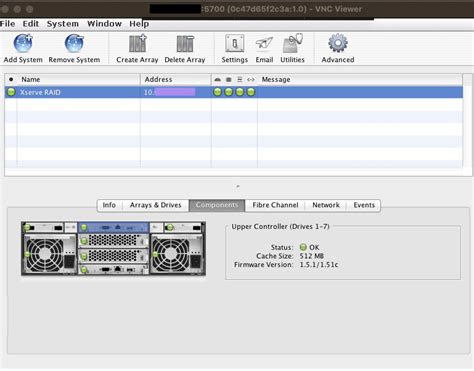Open the System menu

(x=63, y=24)
